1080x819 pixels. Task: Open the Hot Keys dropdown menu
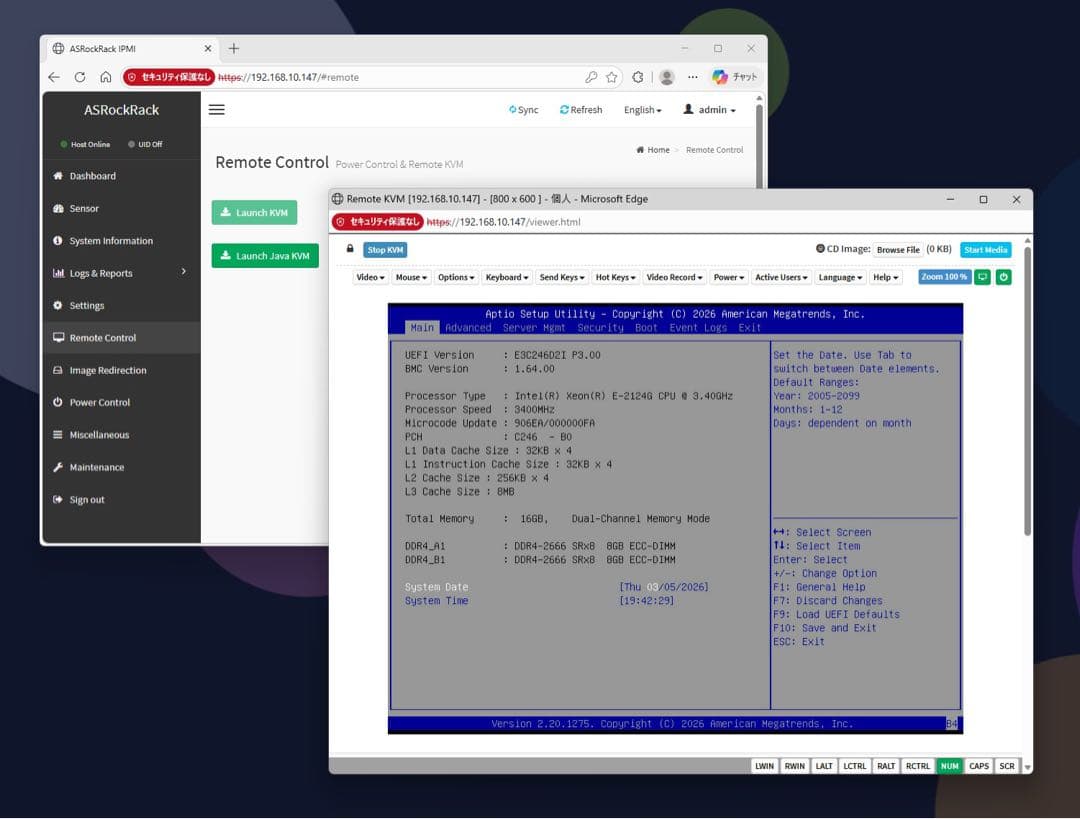(x=615, y=277)
